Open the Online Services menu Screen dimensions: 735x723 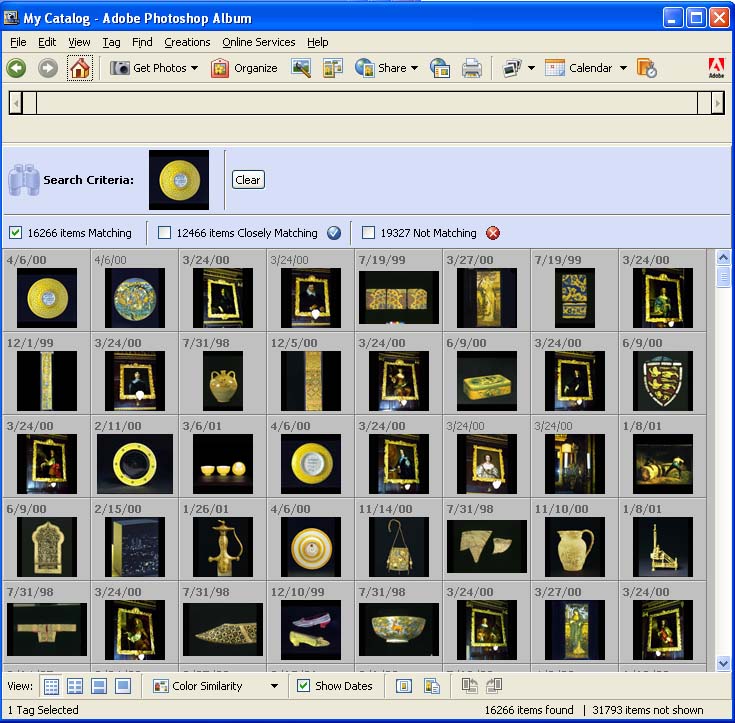pos(258,42)
